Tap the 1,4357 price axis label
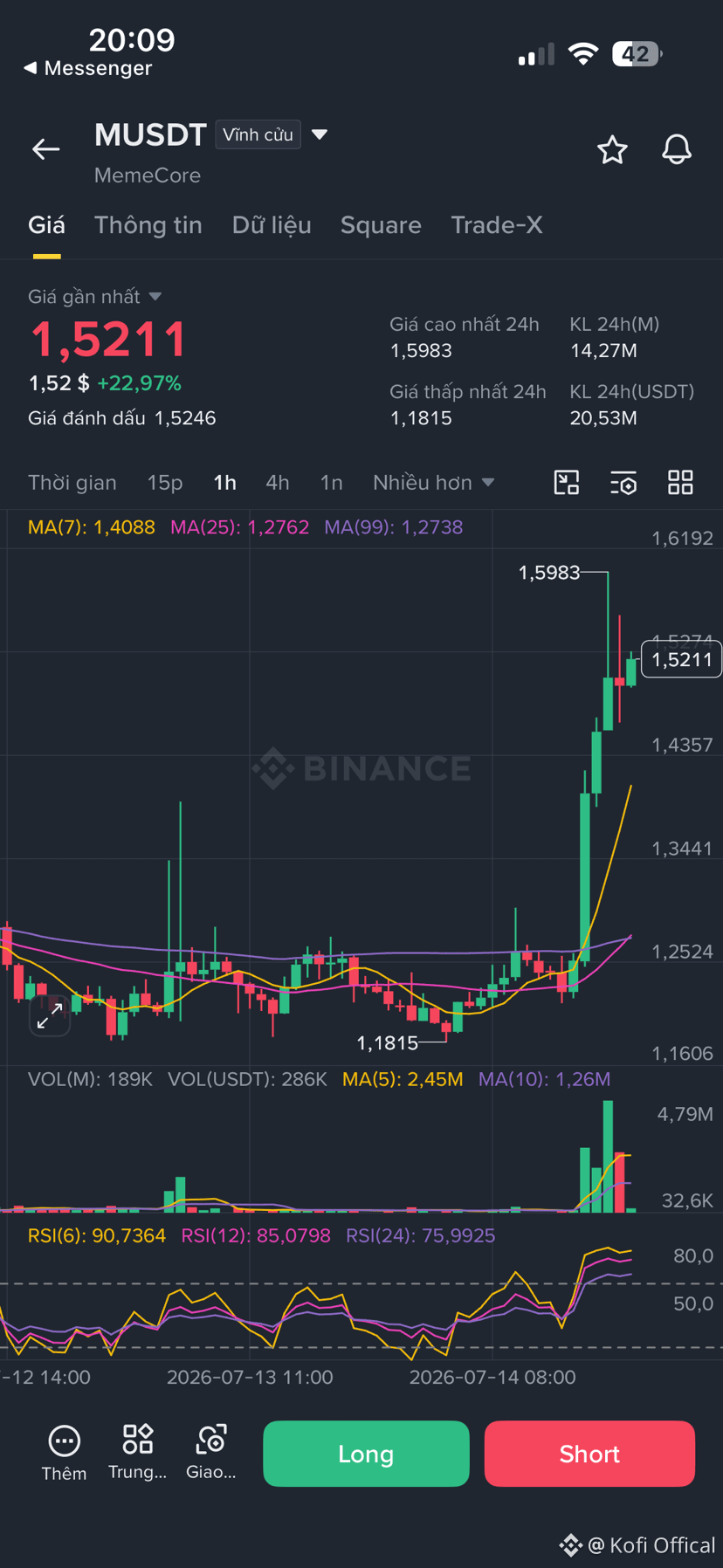The image size is (723, 1568). [682, 746]
